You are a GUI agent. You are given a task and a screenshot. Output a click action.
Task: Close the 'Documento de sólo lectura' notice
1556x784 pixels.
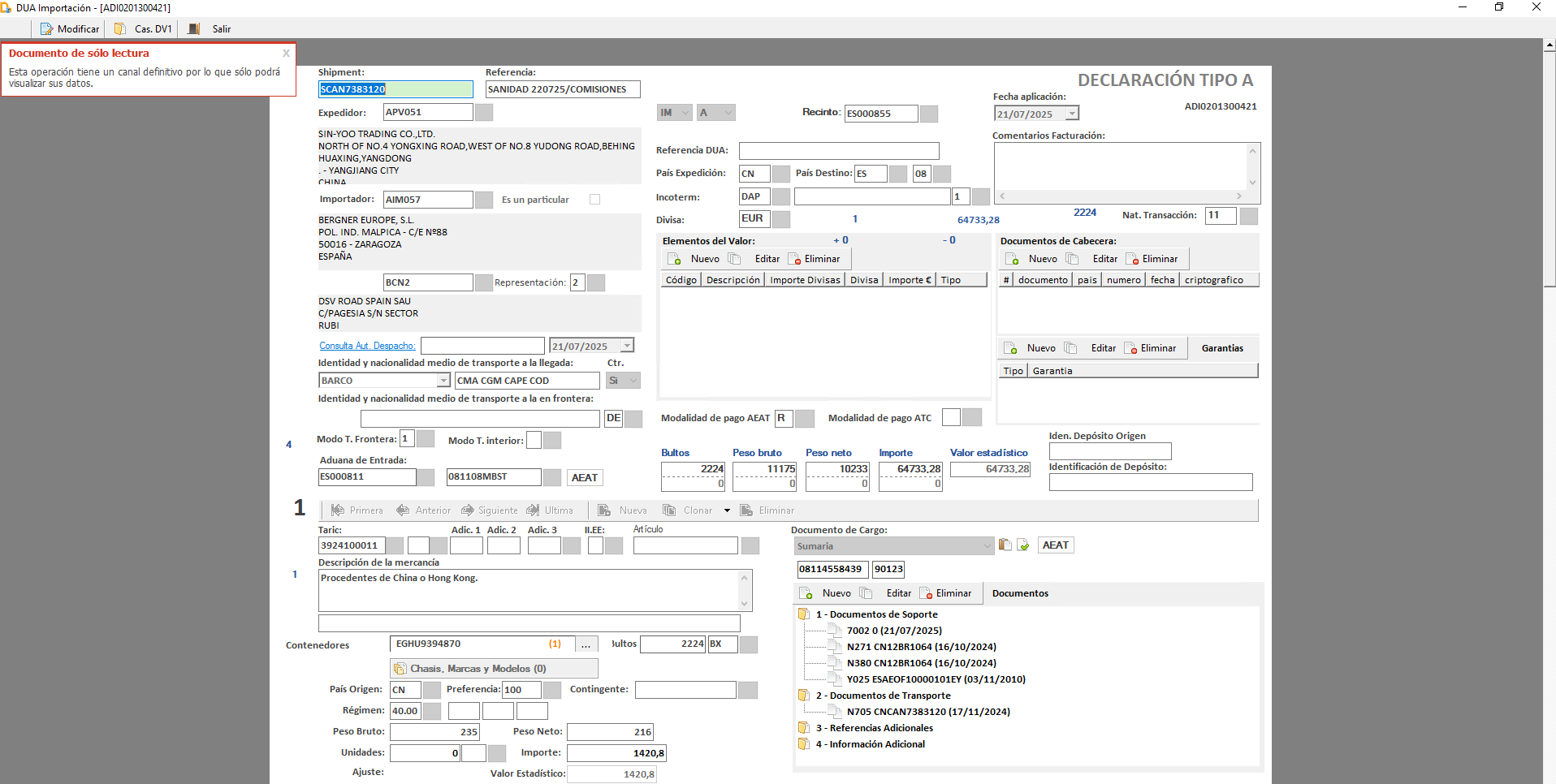(x=286, y=54)
